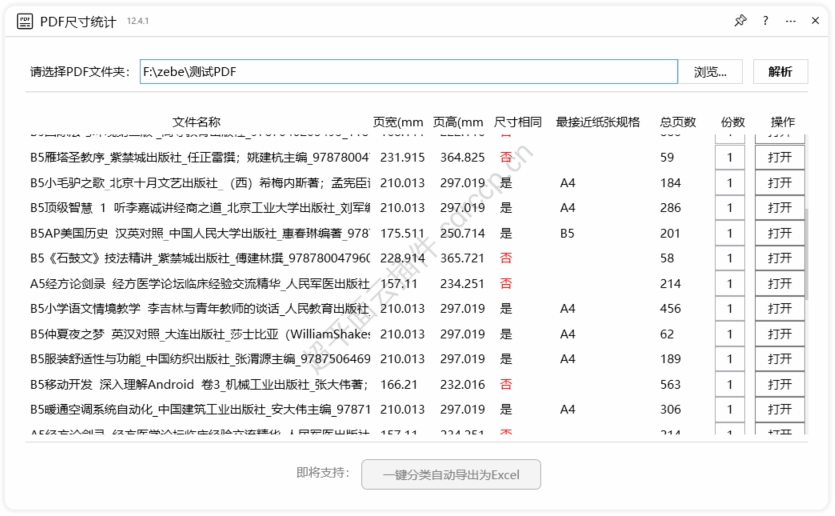This screenshot has width=835, height=516.
Task: Select the B5AP美国历史 汉英对照 file name
Action: (200, 233)
